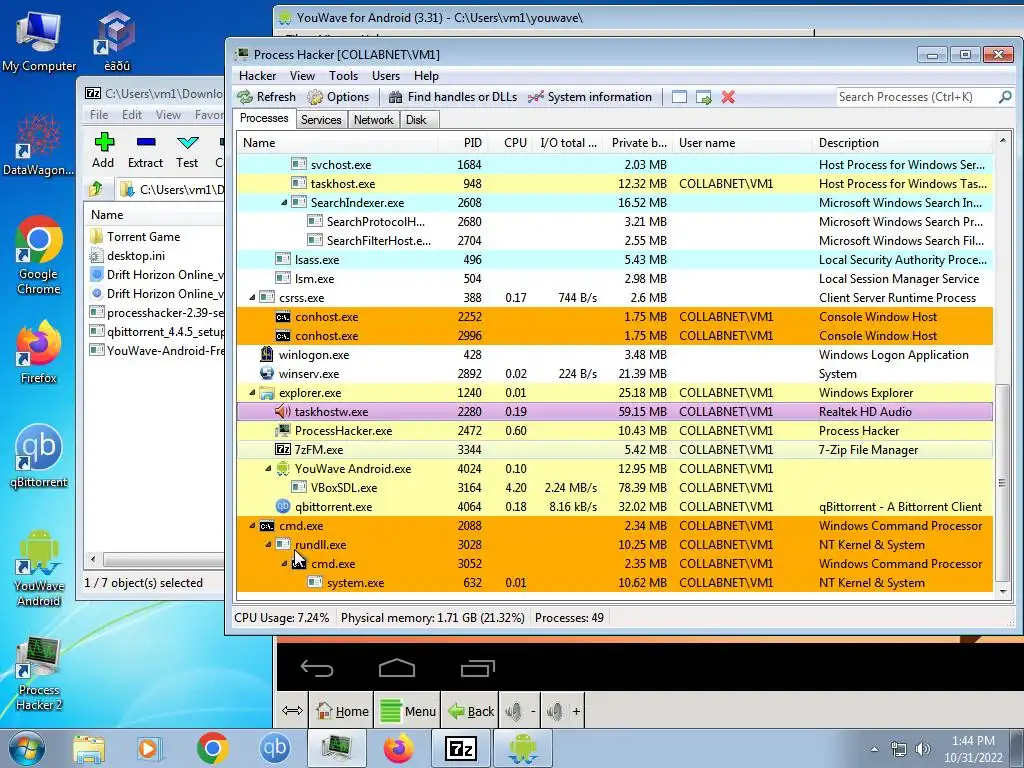Click the find window and thread icon
The width and height of the screenshot is (1024, 768).
click(704, 97)
